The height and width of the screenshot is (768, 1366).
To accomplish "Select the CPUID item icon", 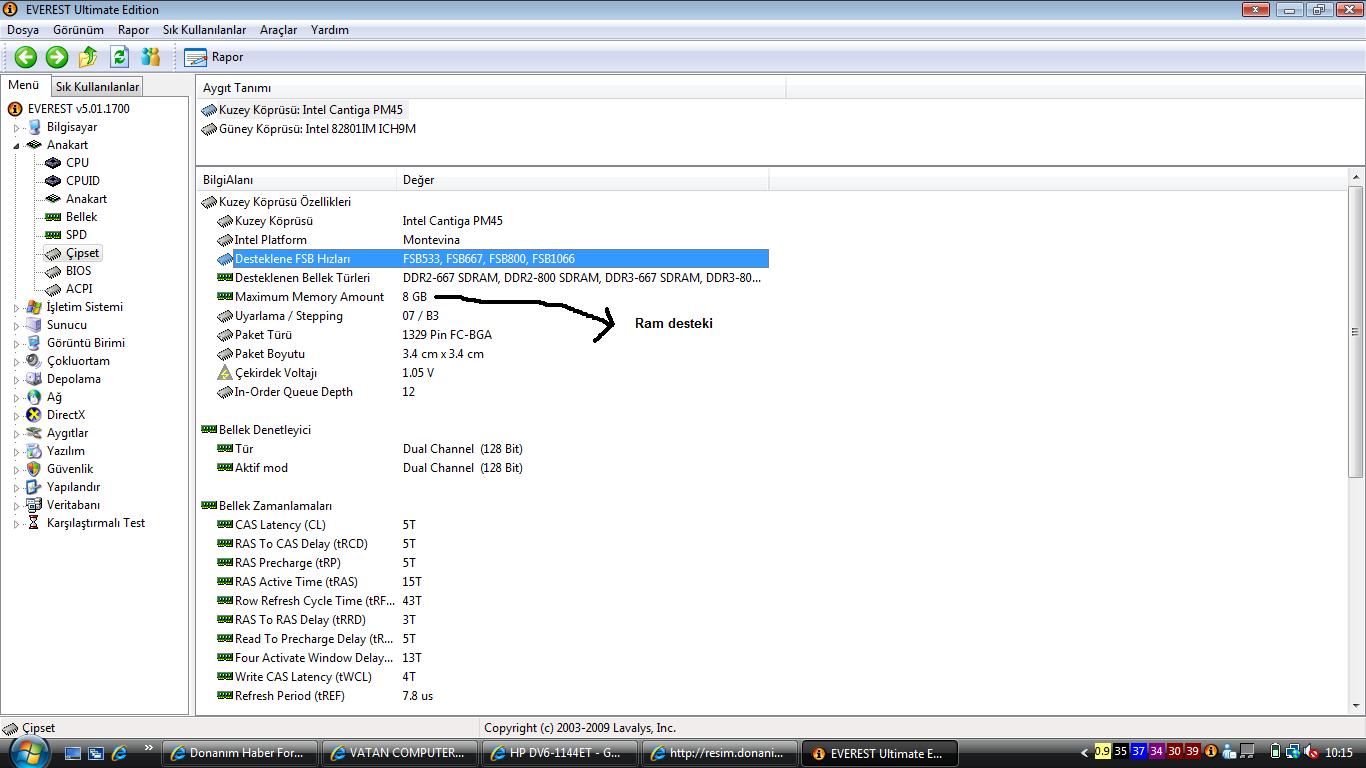I will [x=53, y=180].
